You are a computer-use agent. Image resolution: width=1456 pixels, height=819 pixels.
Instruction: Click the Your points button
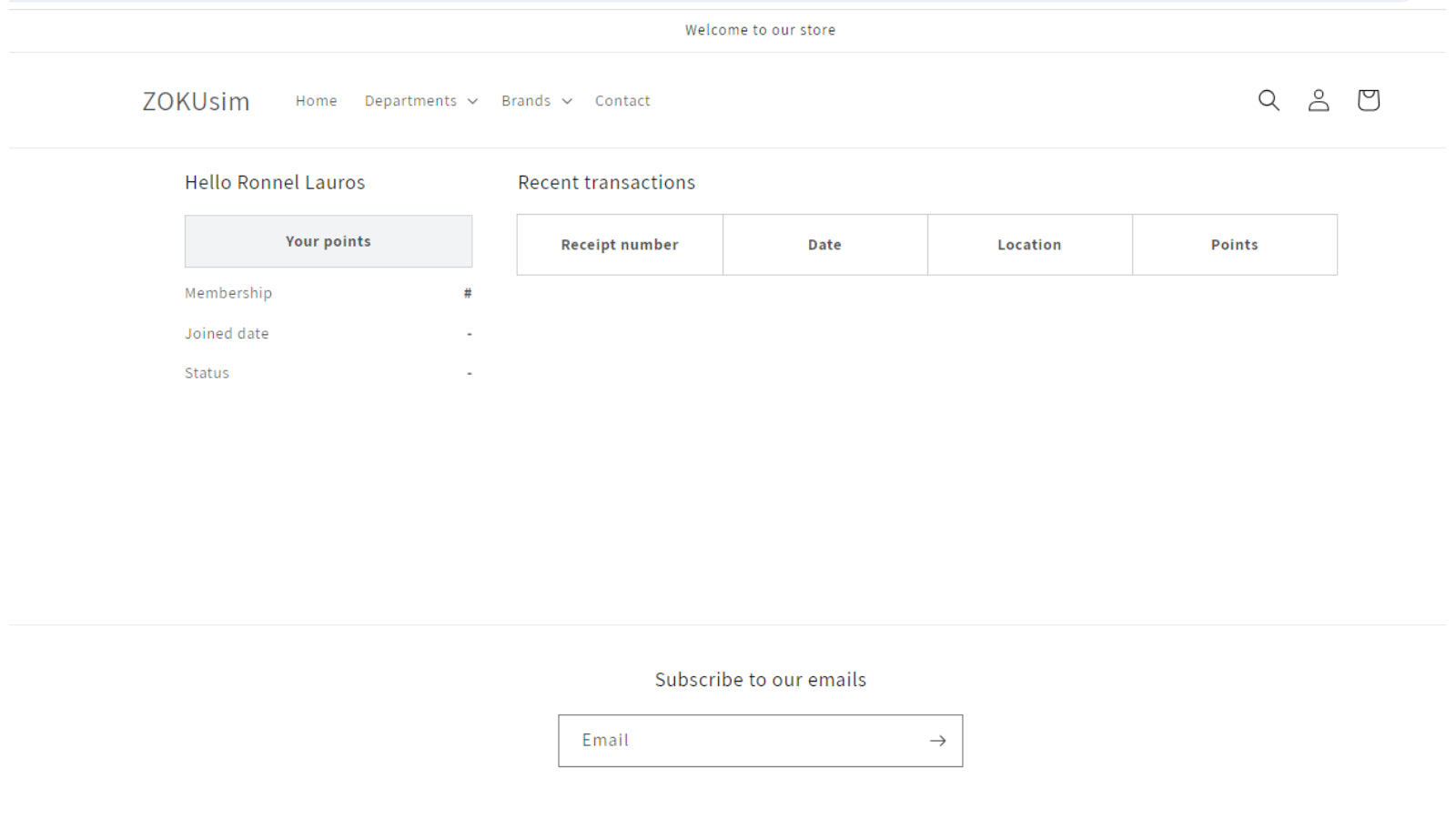(x=329, y=241)
